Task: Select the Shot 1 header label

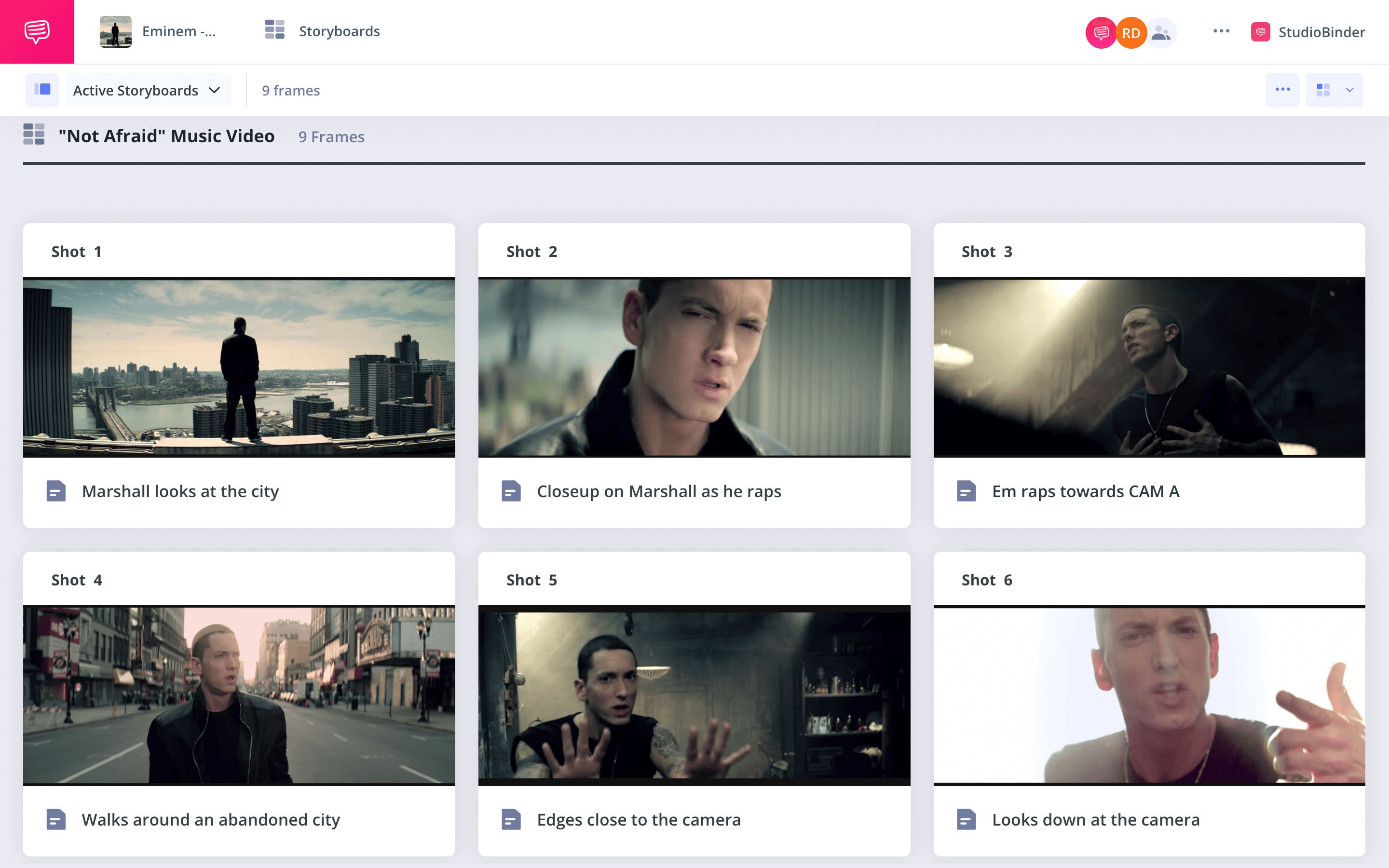Action: (76, 251)
